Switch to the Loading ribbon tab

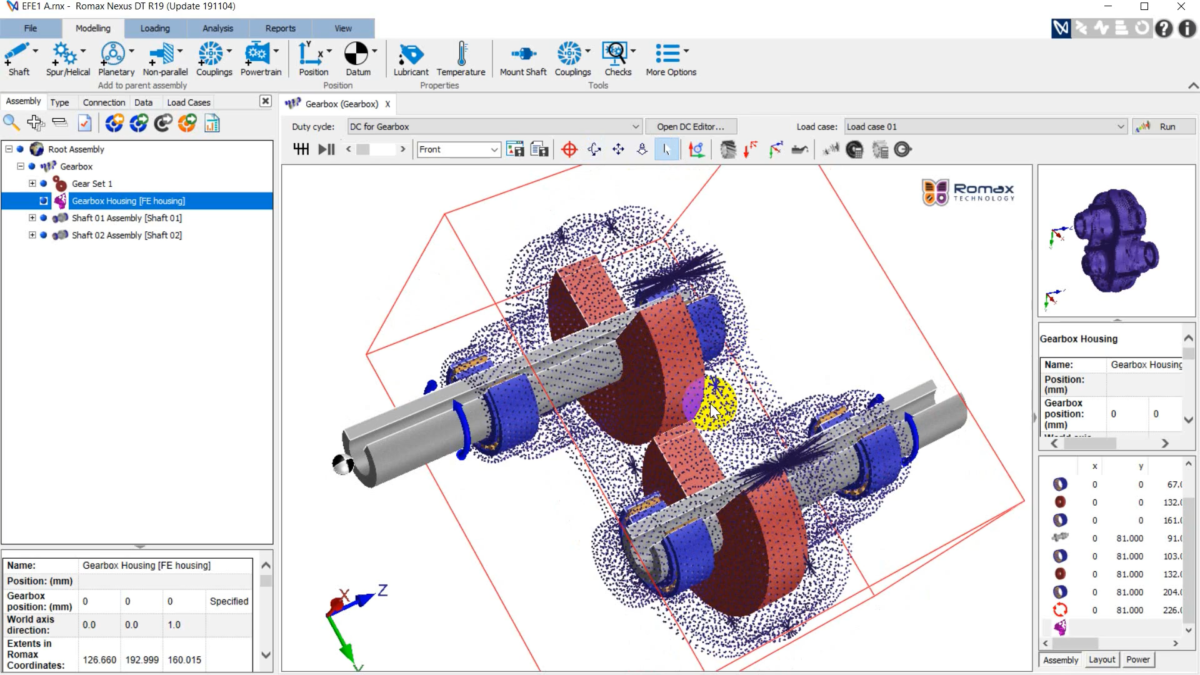155,28
